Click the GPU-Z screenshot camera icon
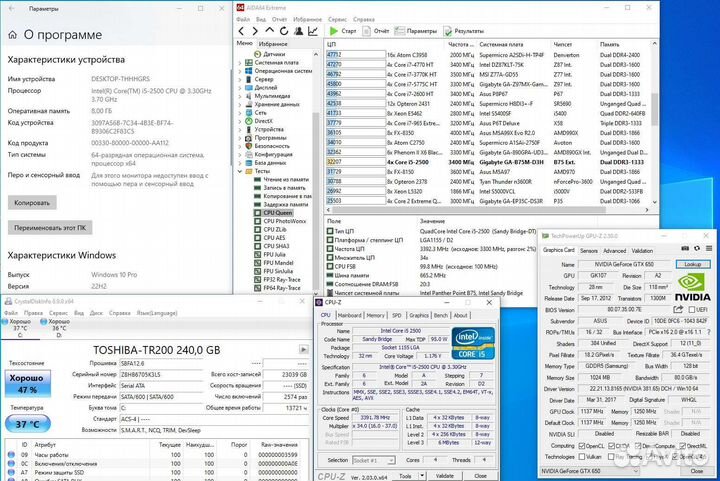 coord(685,248)
